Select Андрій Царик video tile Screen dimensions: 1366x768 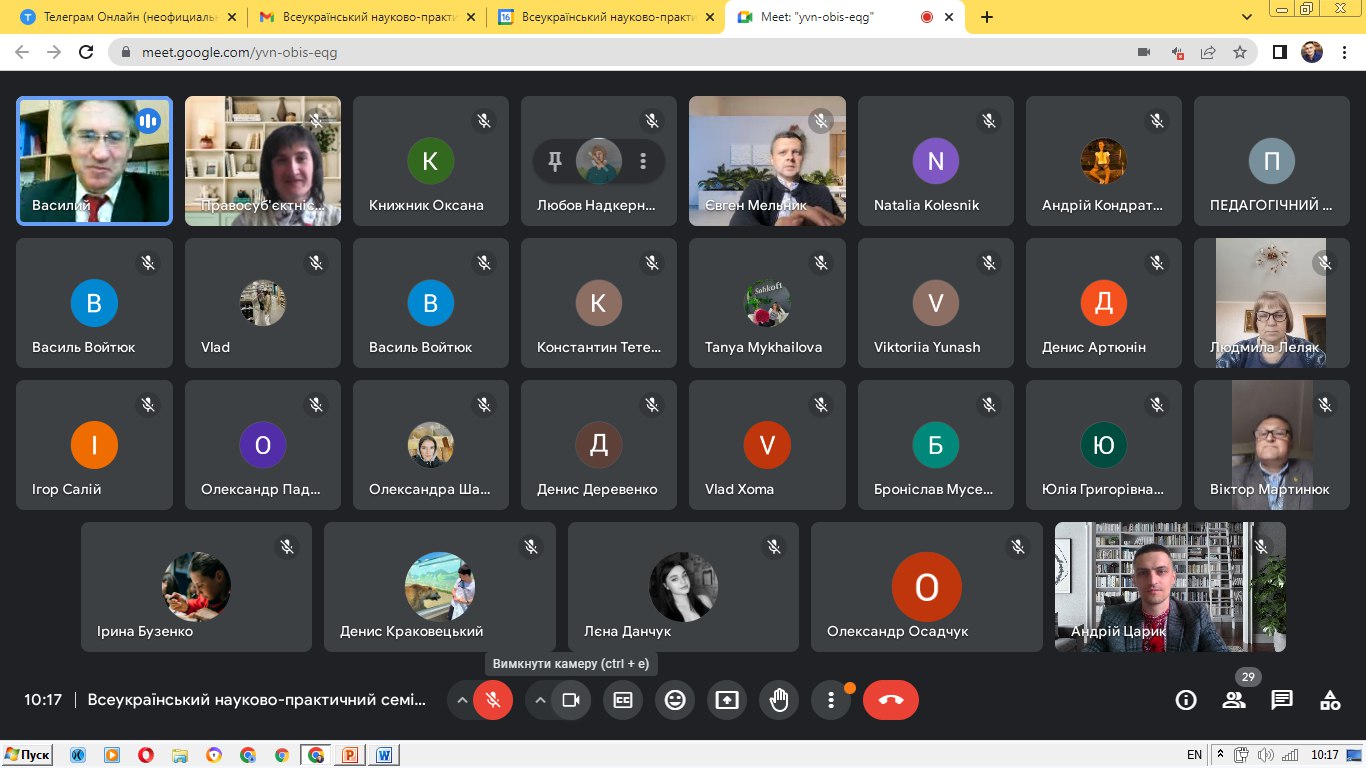coord(1170,586)
